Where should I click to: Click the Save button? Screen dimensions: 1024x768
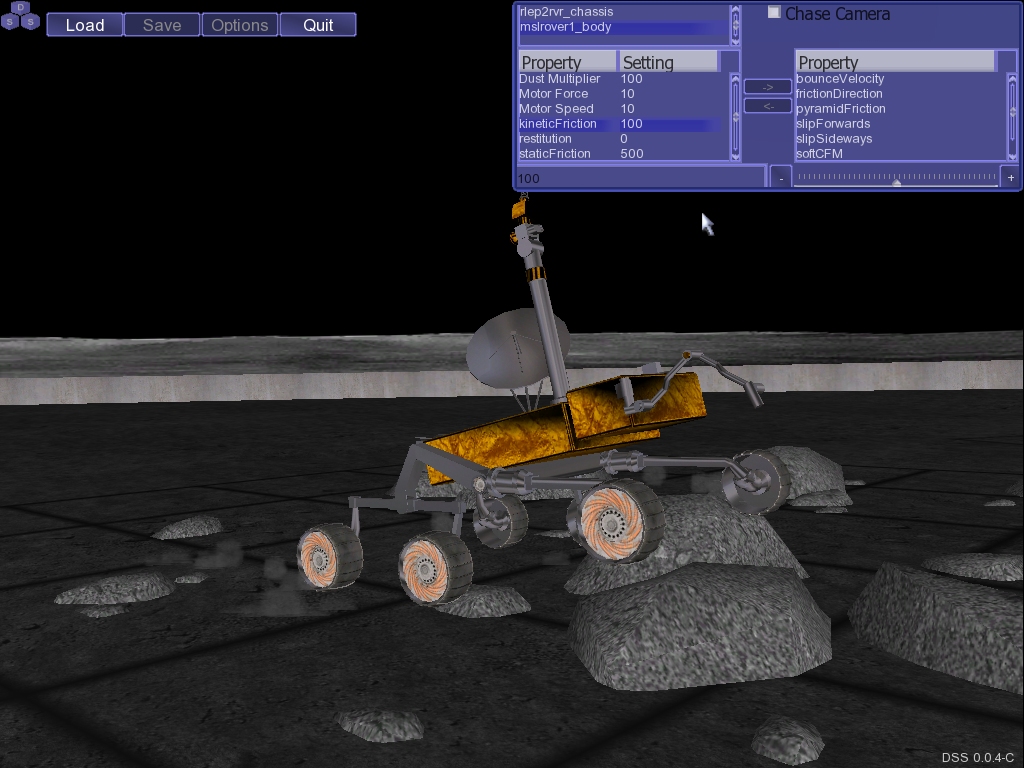click(x=162, y=25)
